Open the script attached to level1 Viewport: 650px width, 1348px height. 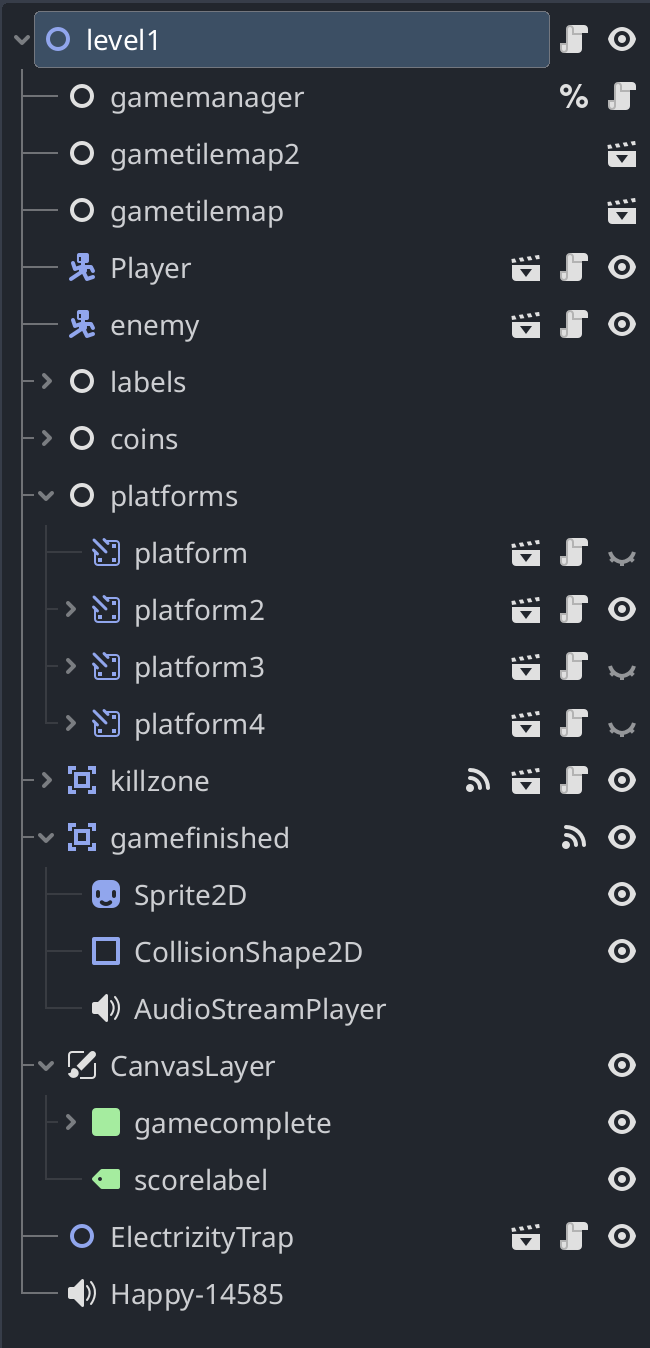(573, 40)
